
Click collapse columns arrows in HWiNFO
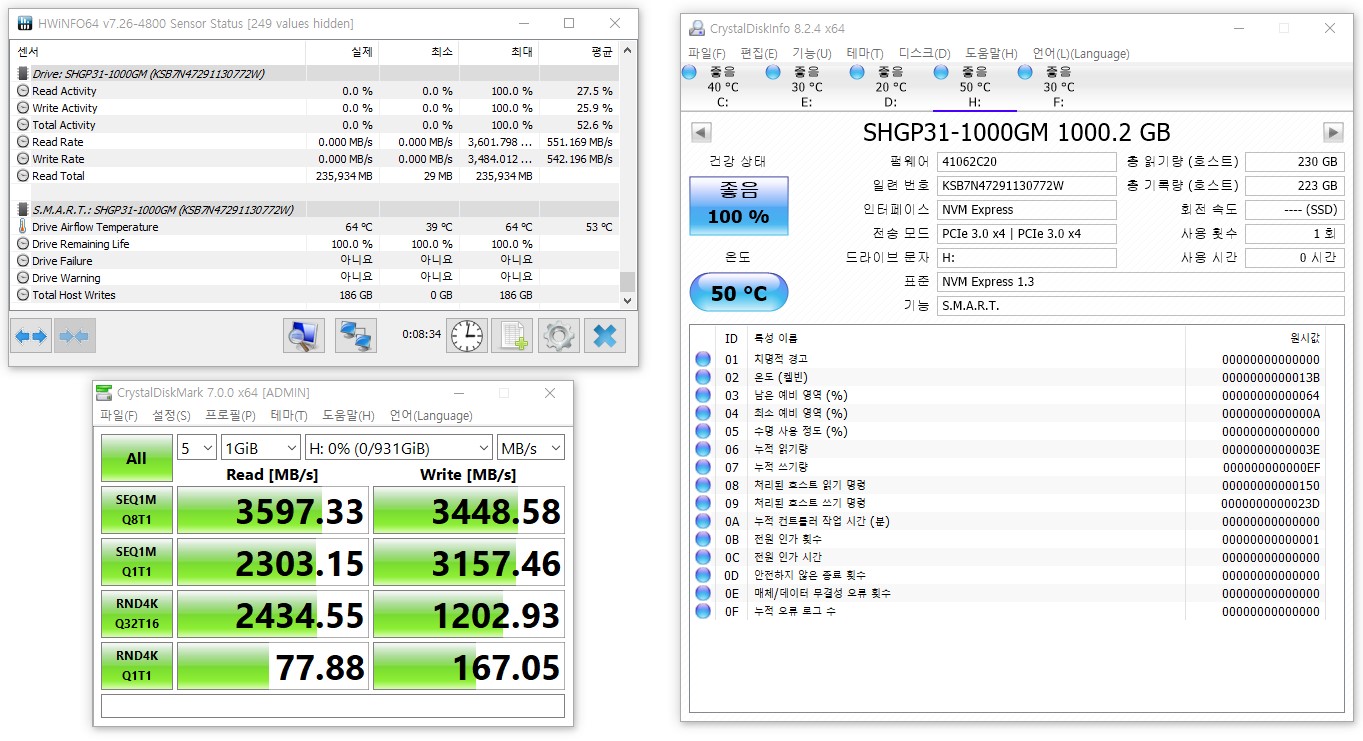click(x=73, y=336)
